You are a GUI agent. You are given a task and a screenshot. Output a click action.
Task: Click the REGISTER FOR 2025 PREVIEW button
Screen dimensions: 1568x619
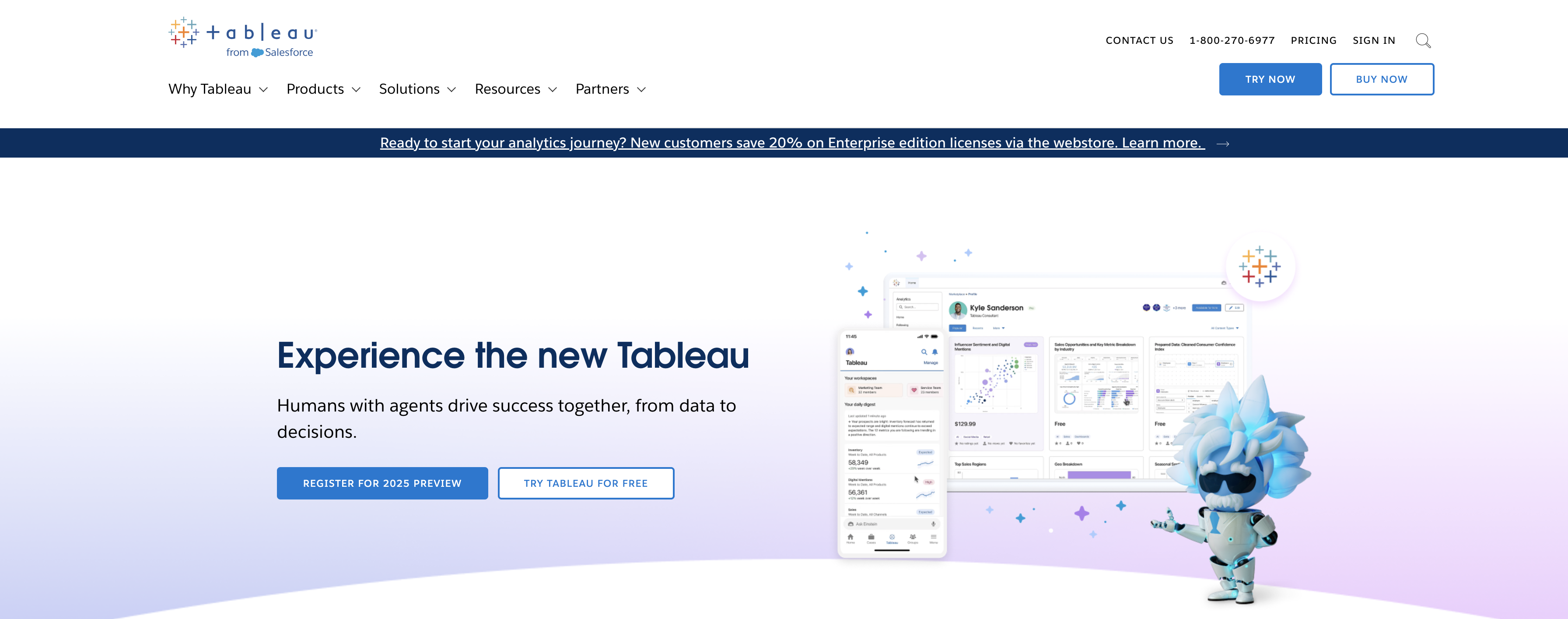click(381, 483)
